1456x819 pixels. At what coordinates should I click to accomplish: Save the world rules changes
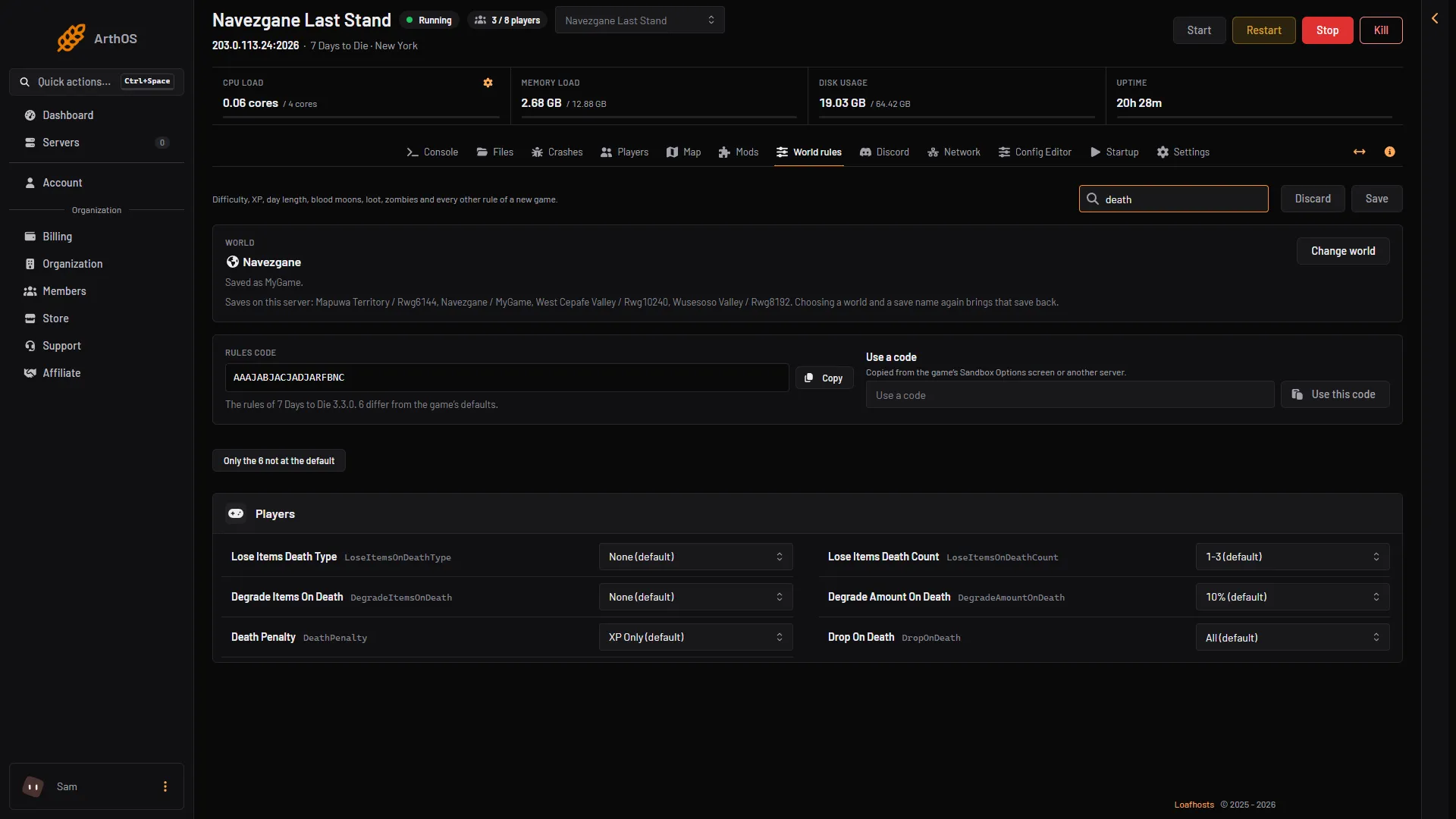pos(1376,199)
